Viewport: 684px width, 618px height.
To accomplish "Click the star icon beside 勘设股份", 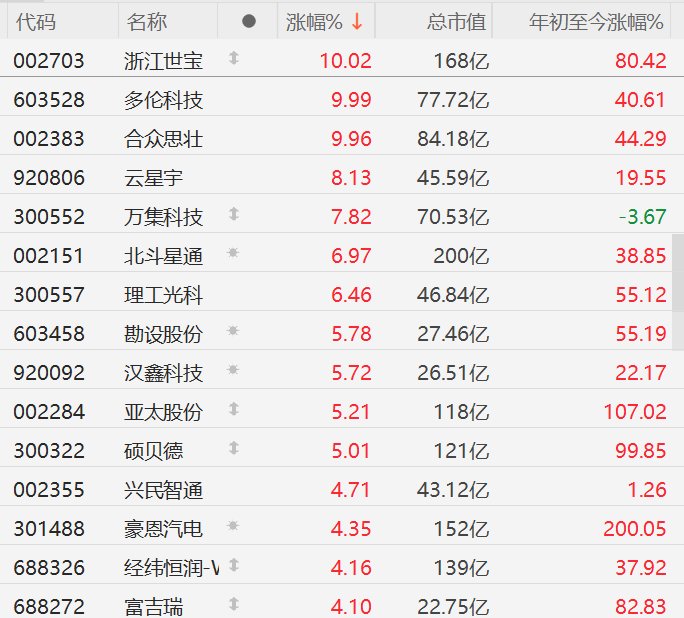I will click(x=233, y=331).
